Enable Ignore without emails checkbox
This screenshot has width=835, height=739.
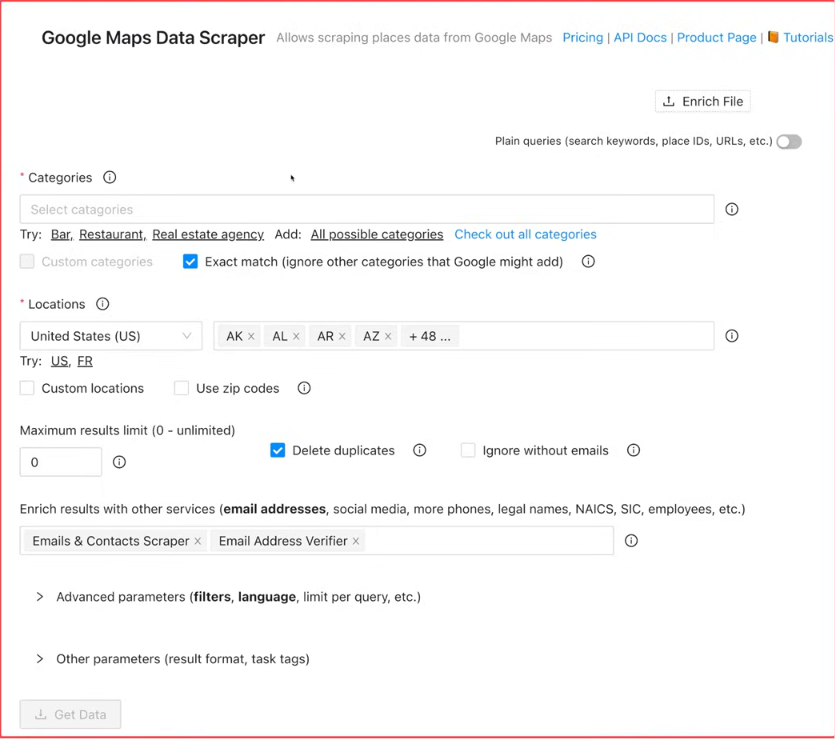tap(468, 450)
